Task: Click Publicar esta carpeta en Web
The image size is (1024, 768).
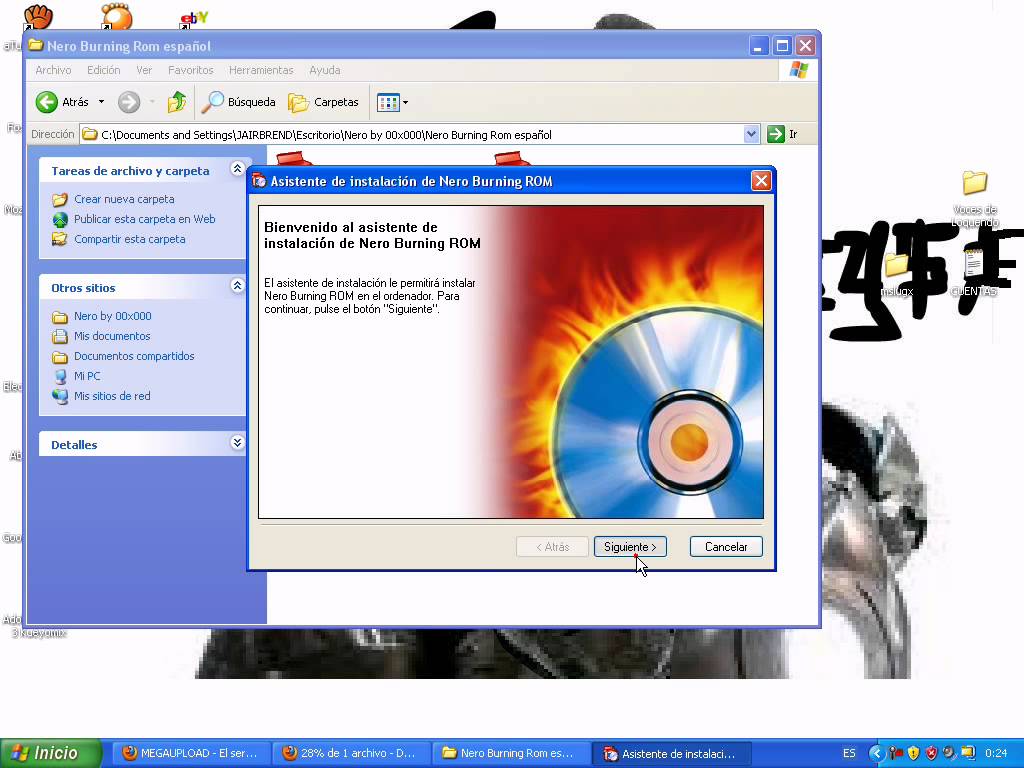Action: pos(144,219)
